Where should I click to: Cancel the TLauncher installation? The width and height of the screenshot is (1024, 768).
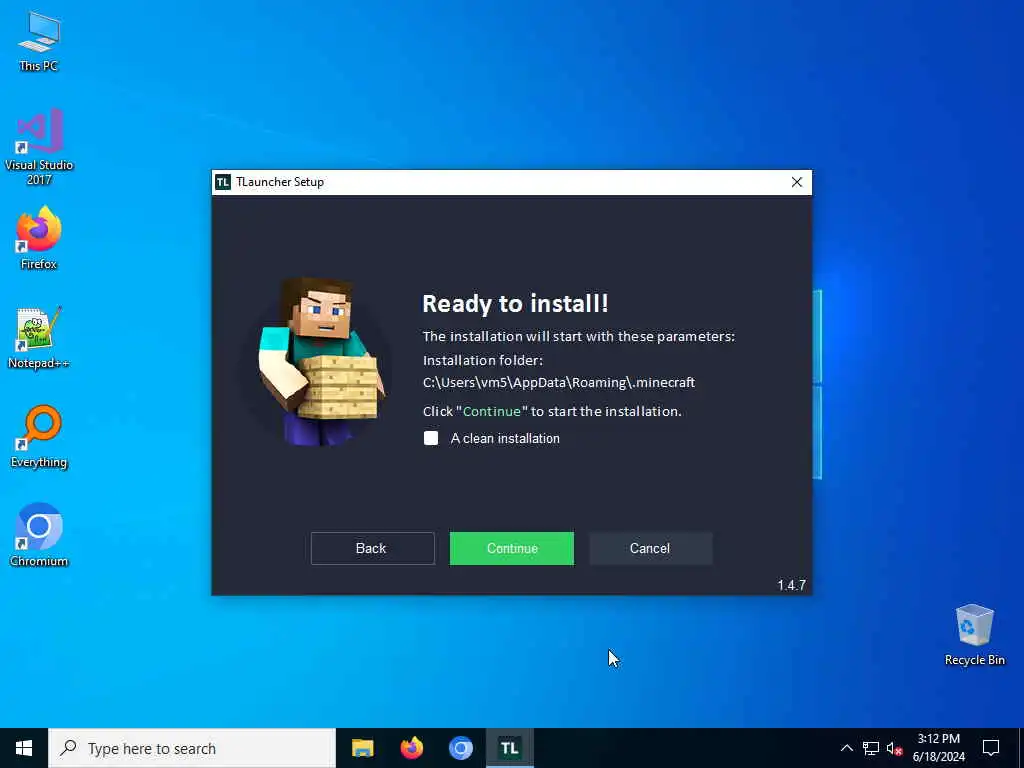click(650, 549)
